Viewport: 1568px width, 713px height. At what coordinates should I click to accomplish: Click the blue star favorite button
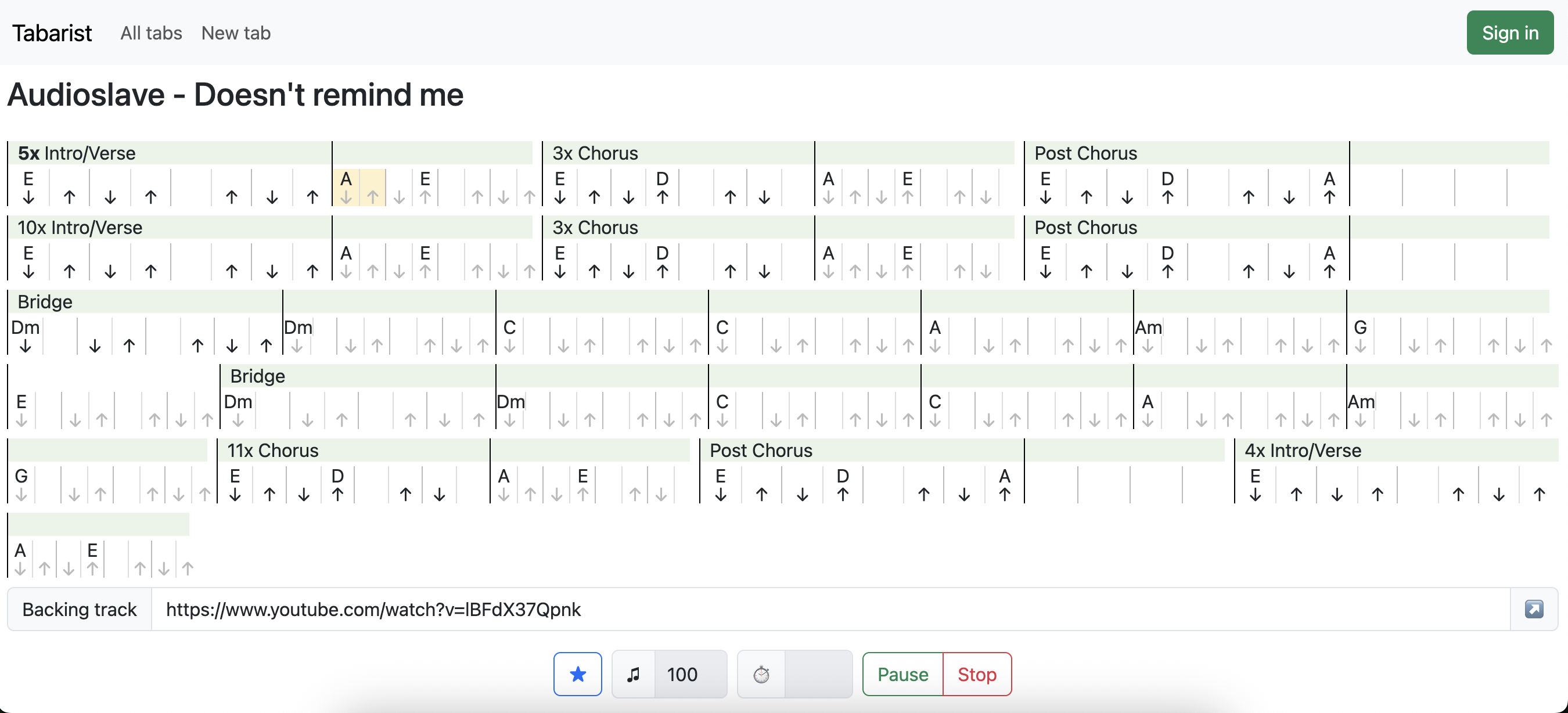pos(577,674)
